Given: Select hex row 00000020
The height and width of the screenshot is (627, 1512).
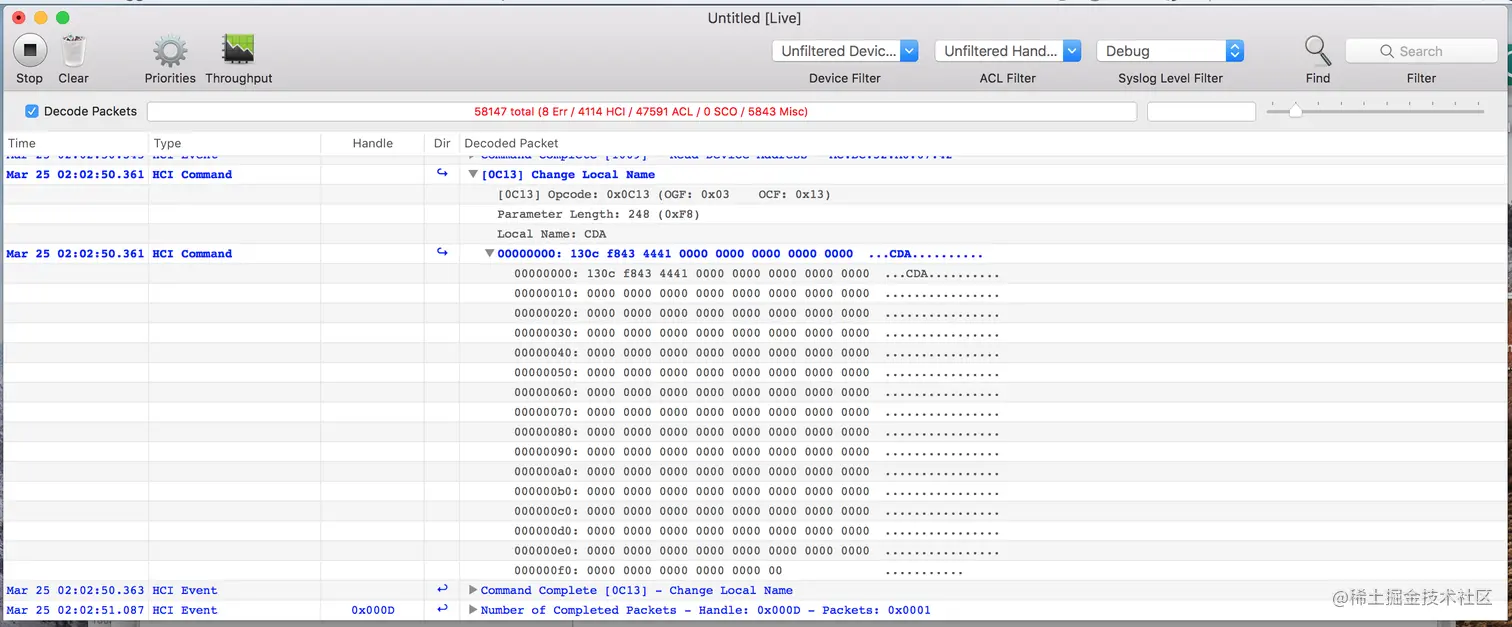Looking at the screenshot, I should [756, 313].
